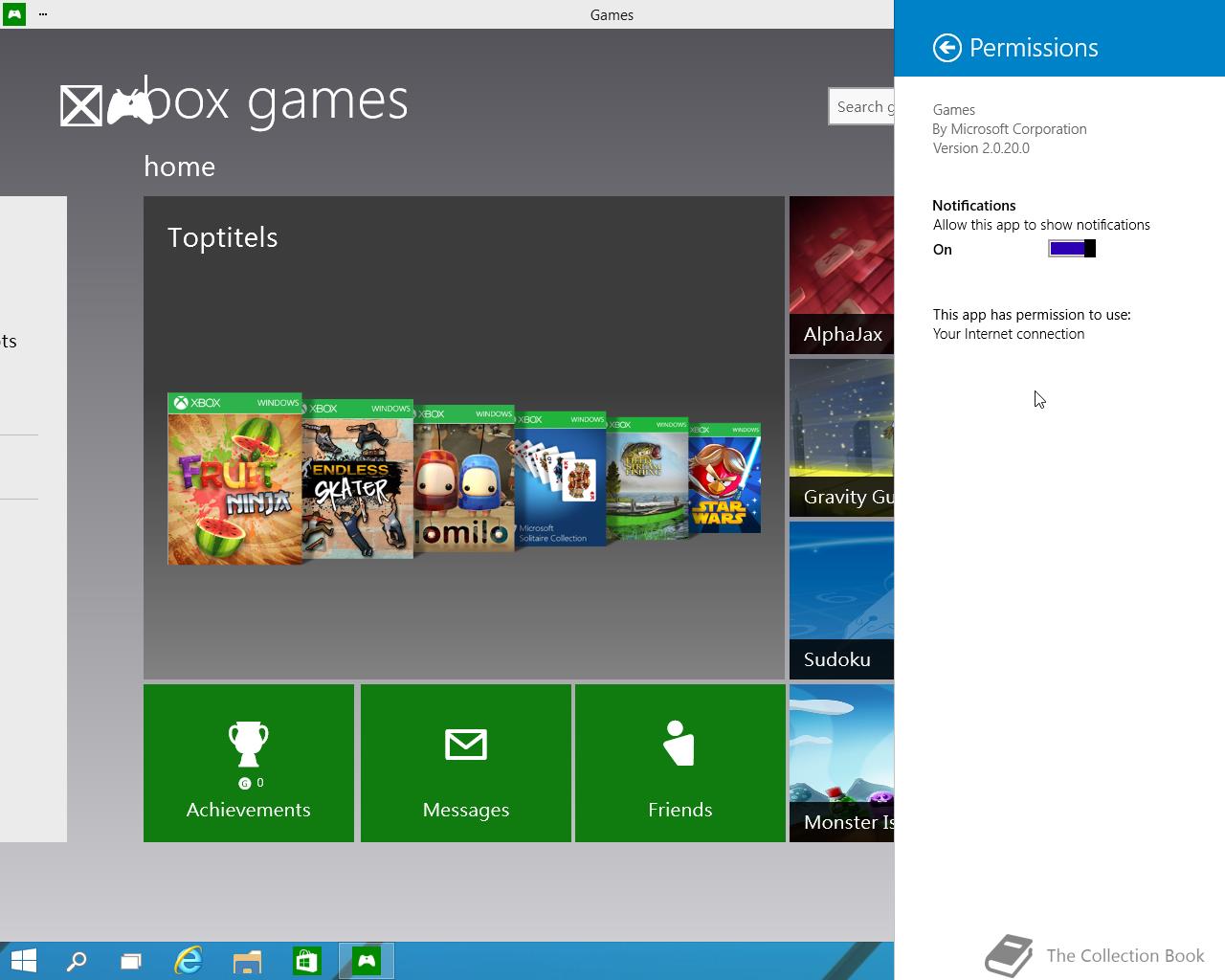1225x980 pixels.
Task: Launch Internet Explorer from the taskbar
Action: (x=189, y=961)
